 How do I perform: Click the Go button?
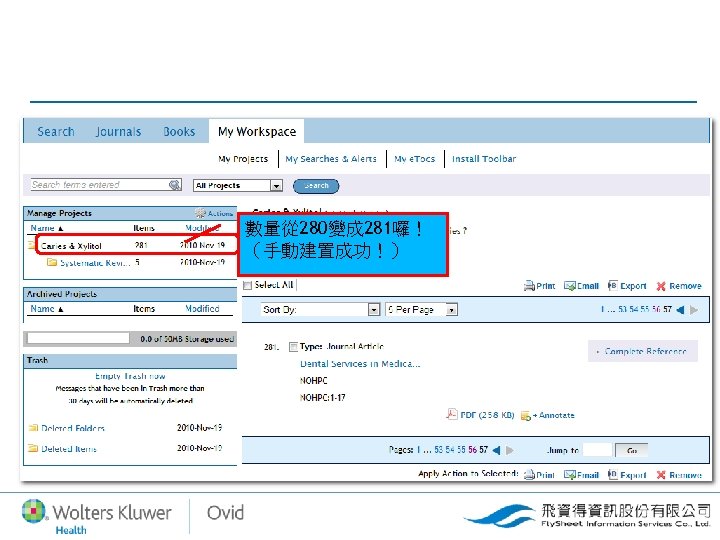[x=632, y=450]
